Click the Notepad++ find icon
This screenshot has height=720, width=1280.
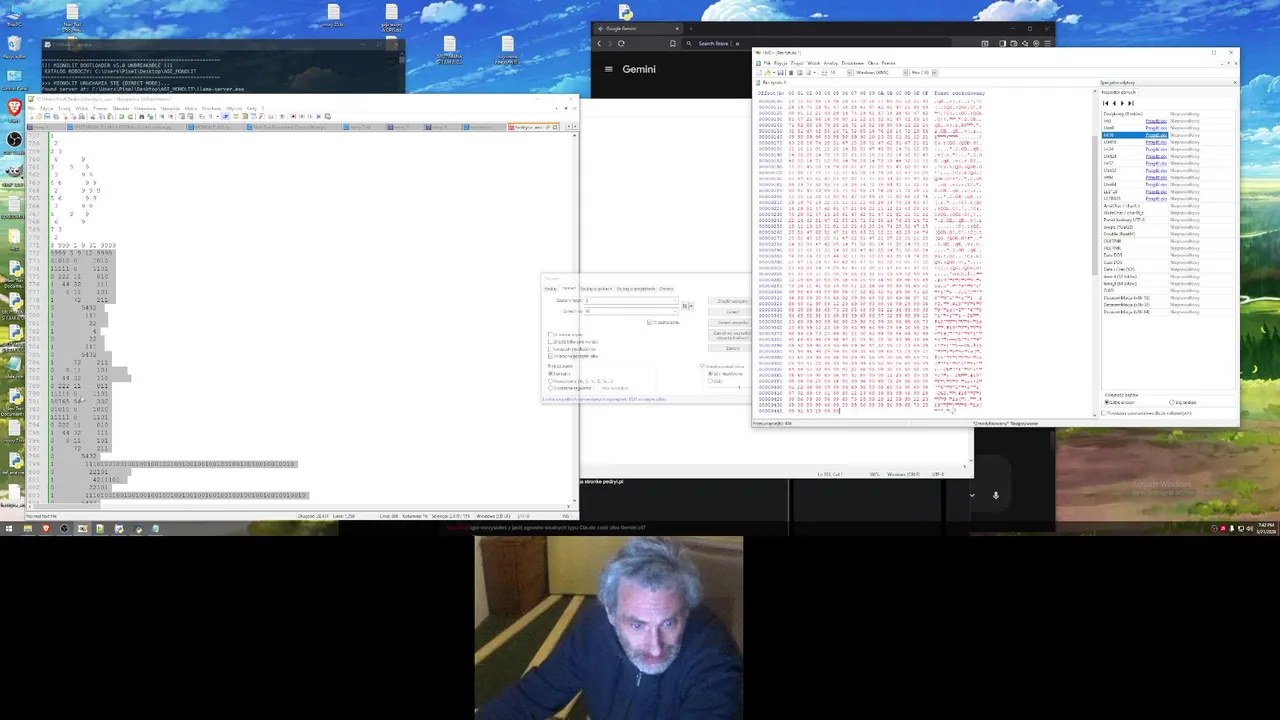[142, 117]
